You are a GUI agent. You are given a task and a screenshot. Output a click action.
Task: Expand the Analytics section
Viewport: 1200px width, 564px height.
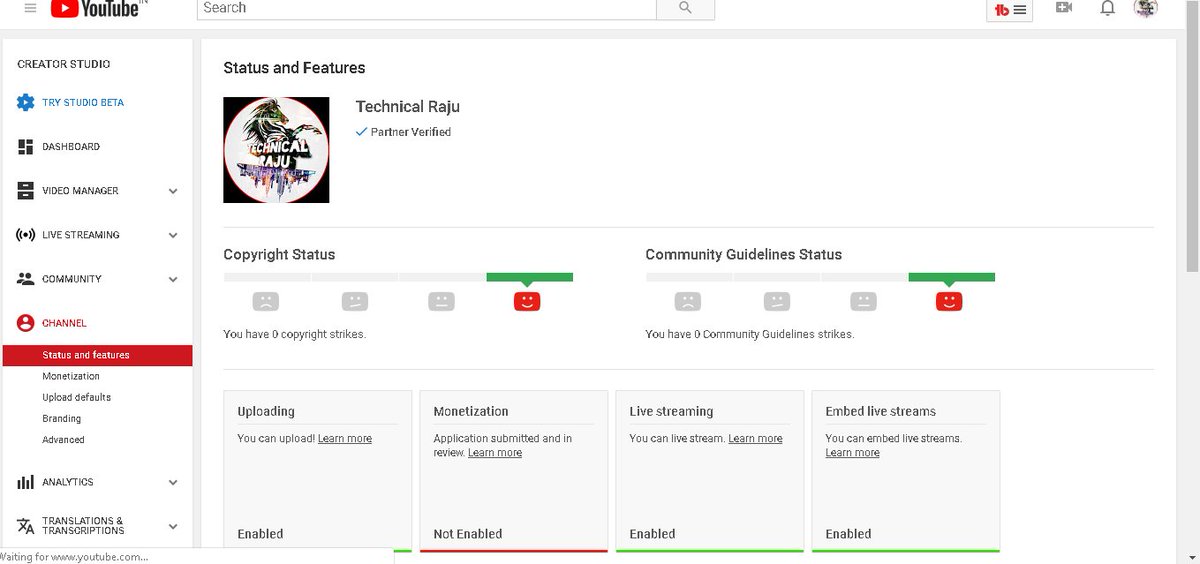click(173, 482)
